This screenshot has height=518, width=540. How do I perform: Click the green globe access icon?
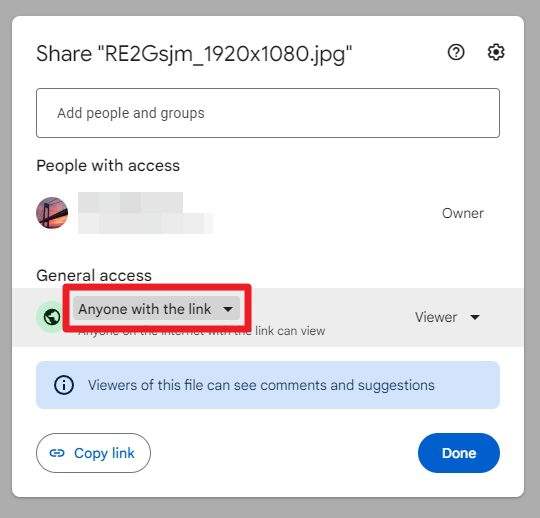point(52,317)
